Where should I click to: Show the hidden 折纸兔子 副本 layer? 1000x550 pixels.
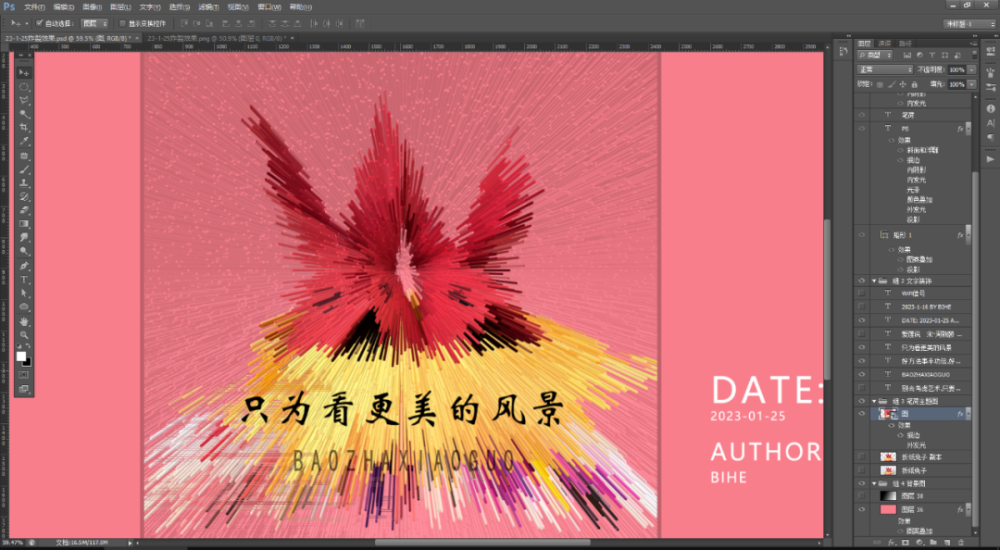click(x=862, y=457)
